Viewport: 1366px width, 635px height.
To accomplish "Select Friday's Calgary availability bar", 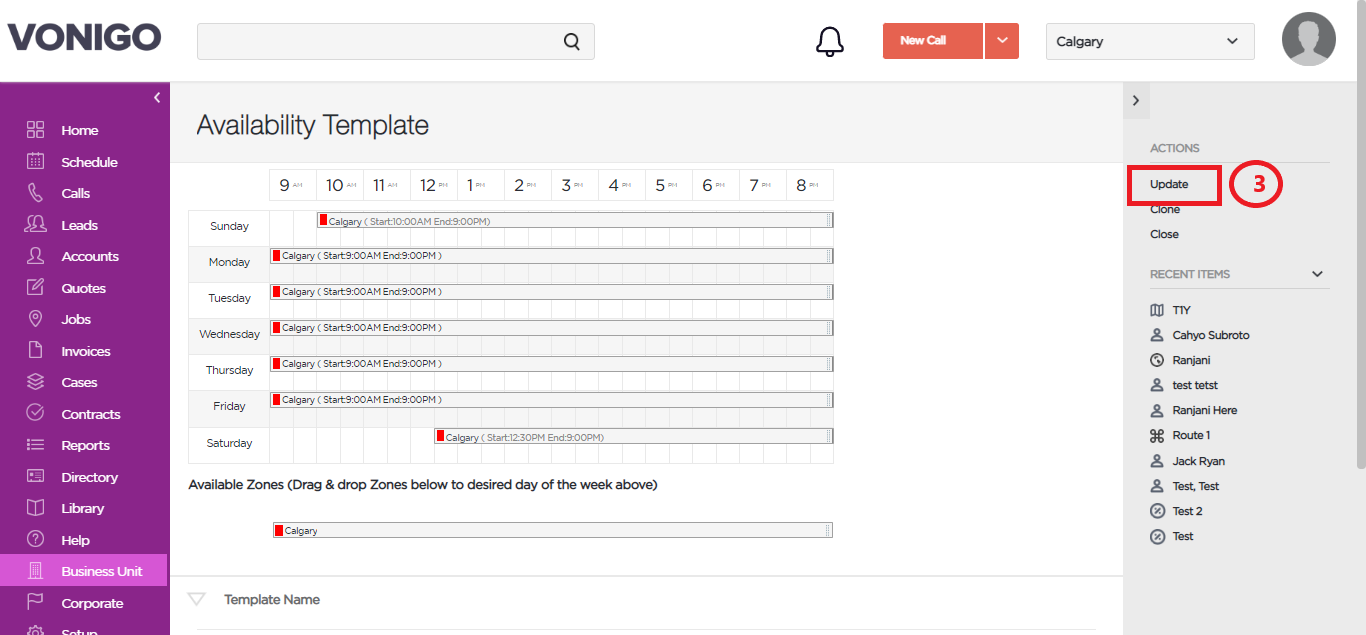I will 551,400.
